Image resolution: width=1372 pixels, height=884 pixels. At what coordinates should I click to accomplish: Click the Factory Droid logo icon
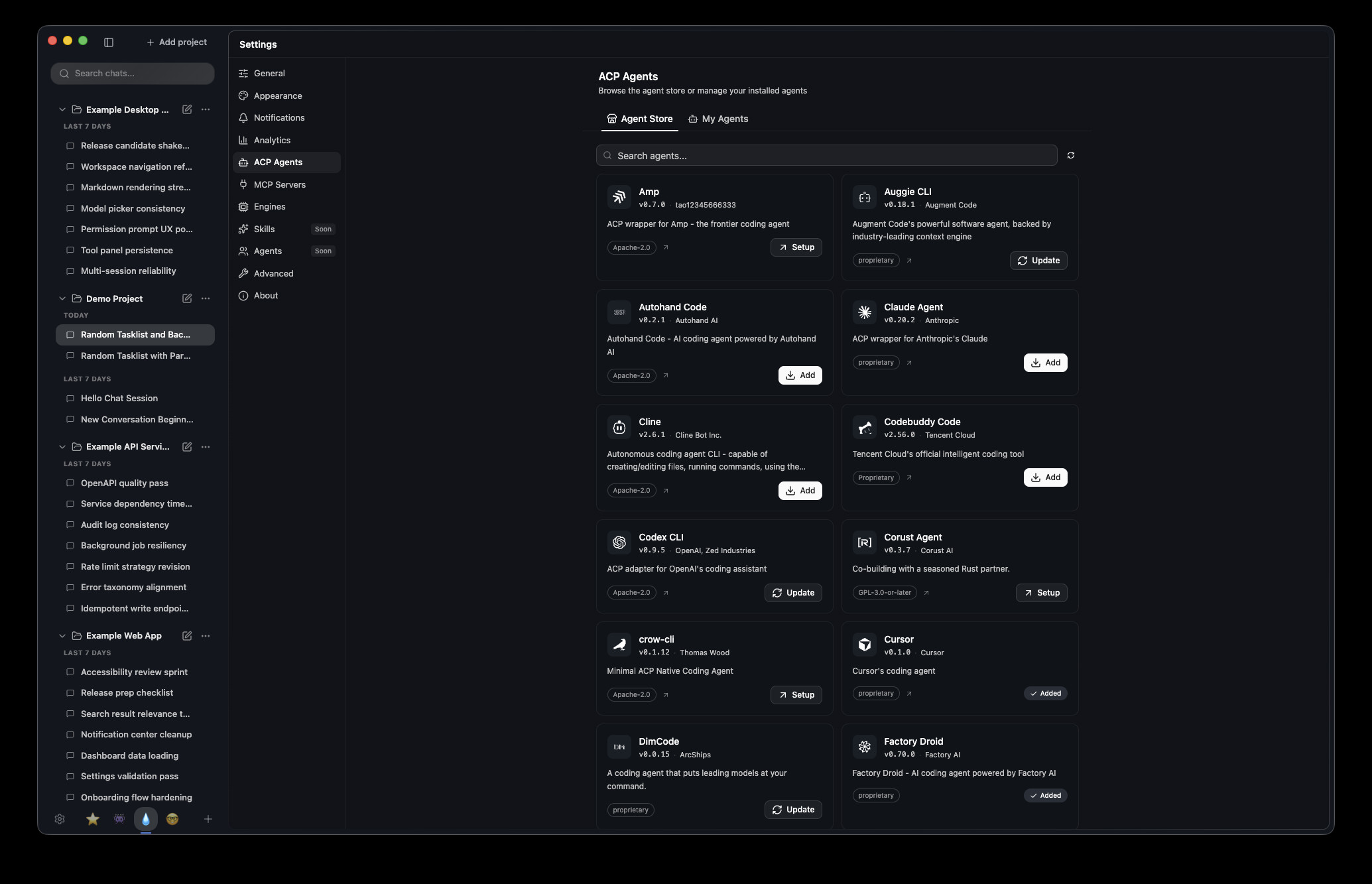(865, 747)
